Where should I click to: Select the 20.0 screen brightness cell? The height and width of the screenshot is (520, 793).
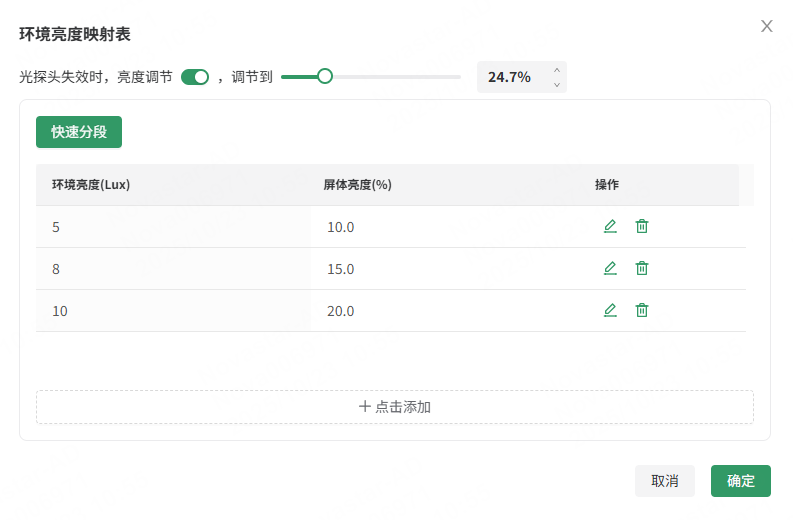(x=341, y=311)
